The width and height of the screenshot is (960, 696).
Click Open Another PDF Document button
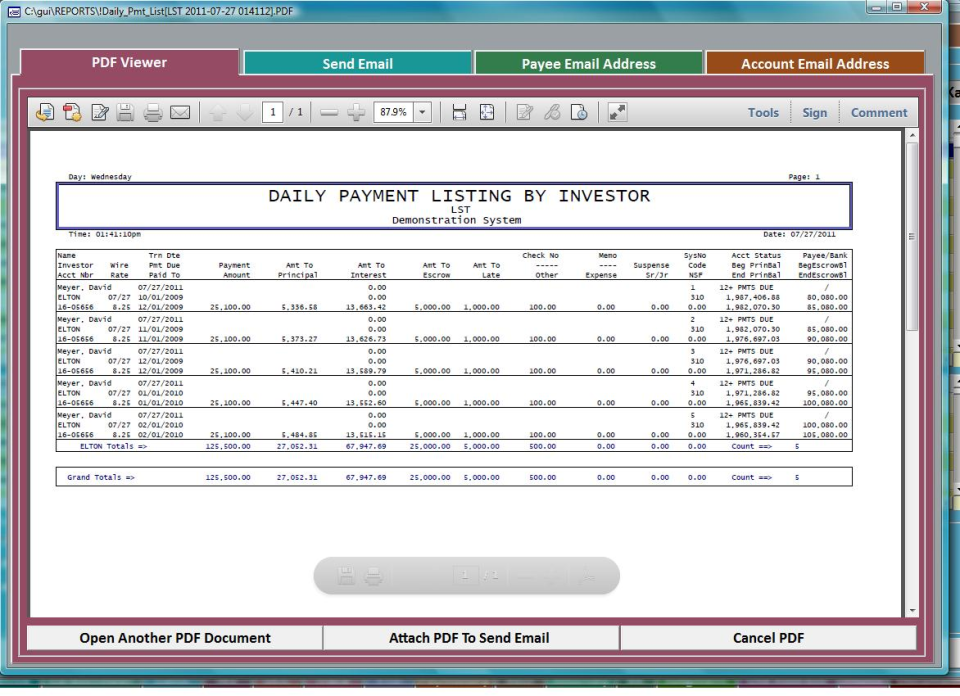click(175, 638)
